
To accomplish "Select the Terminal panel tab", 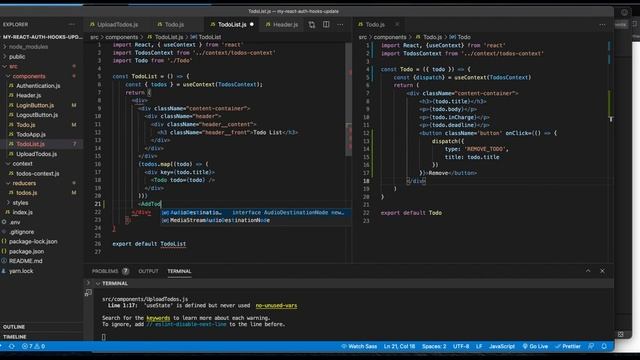I will coord(179,271).
